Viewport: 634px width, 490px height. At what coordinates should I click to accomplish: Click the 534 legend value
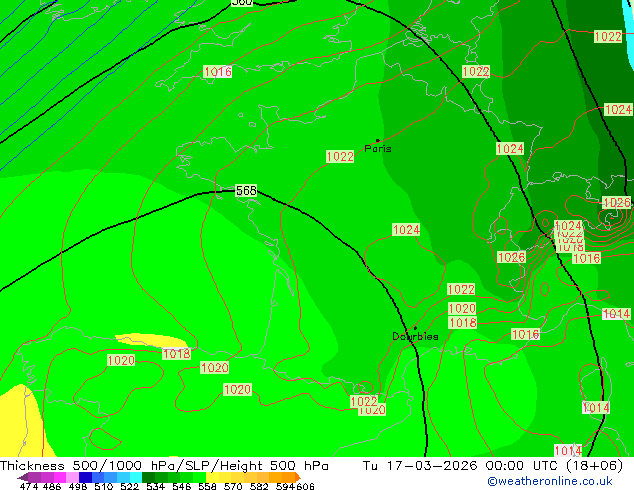pos(155,486)
